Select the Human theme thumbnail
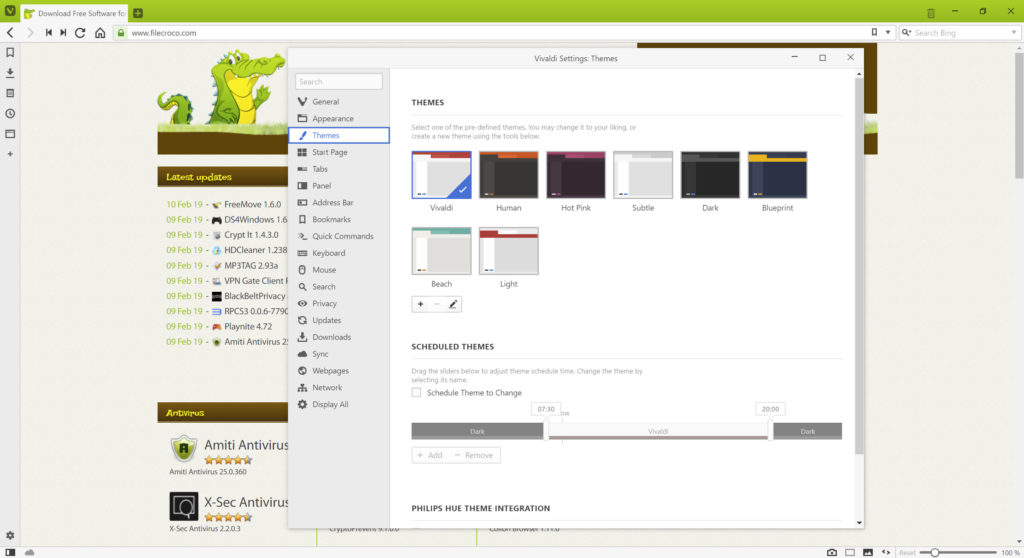 [509, 175]
